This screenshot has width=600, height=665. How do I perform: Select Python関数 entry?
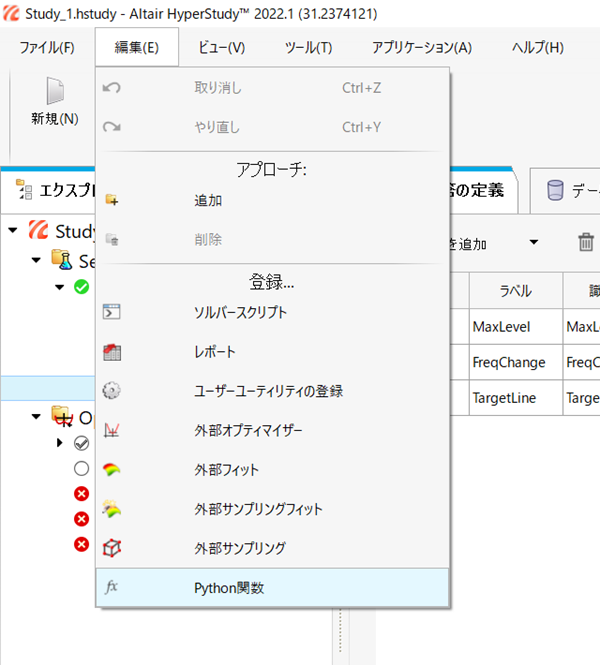coord(272,587)
